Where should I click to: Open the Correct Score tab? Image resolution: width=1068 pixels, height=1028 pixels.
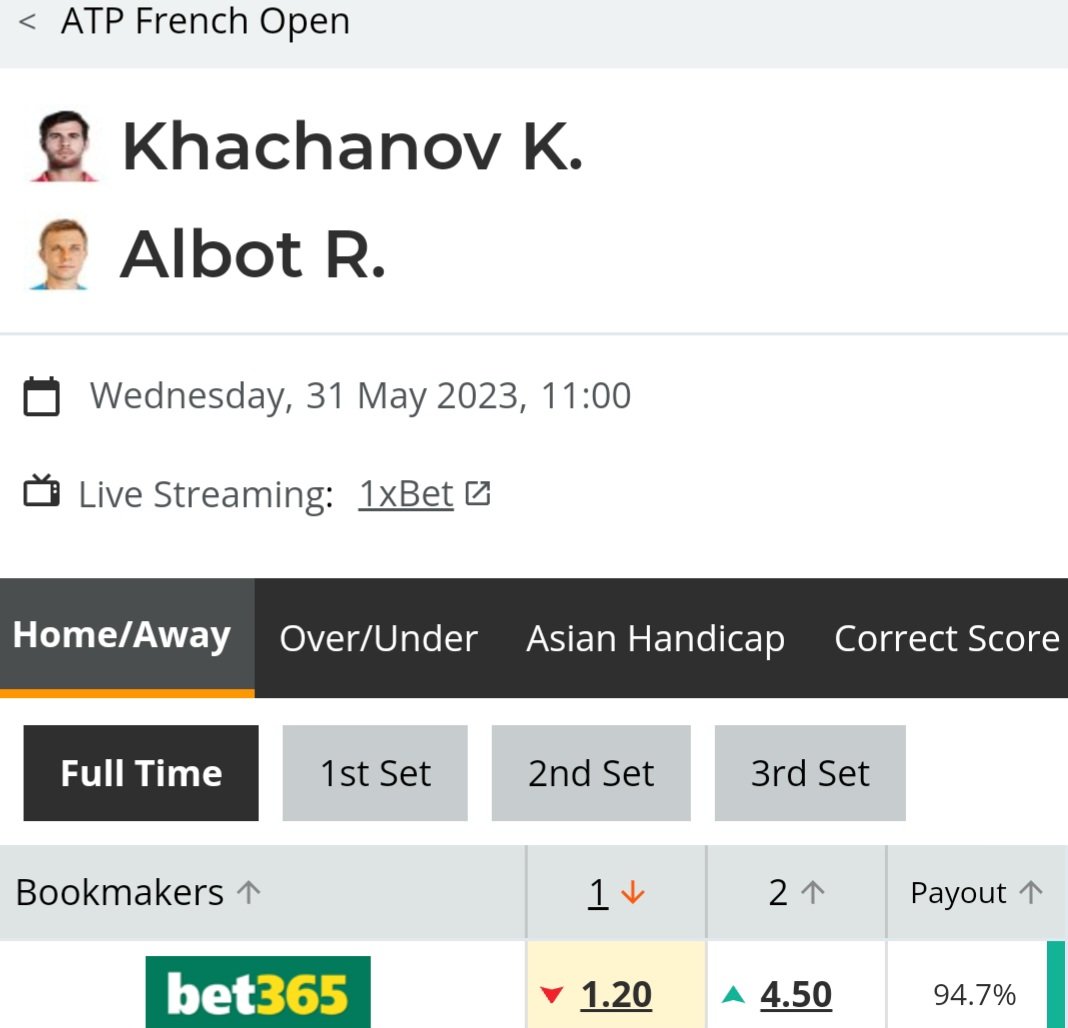click(x=946, y=639)
